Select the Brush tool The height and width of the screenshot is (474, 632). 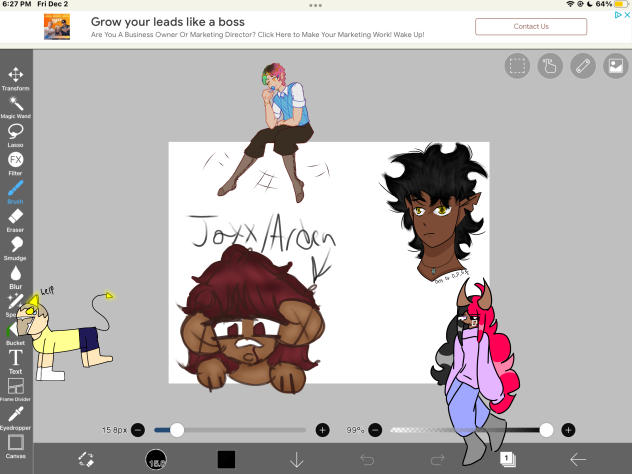coord(15,192)
